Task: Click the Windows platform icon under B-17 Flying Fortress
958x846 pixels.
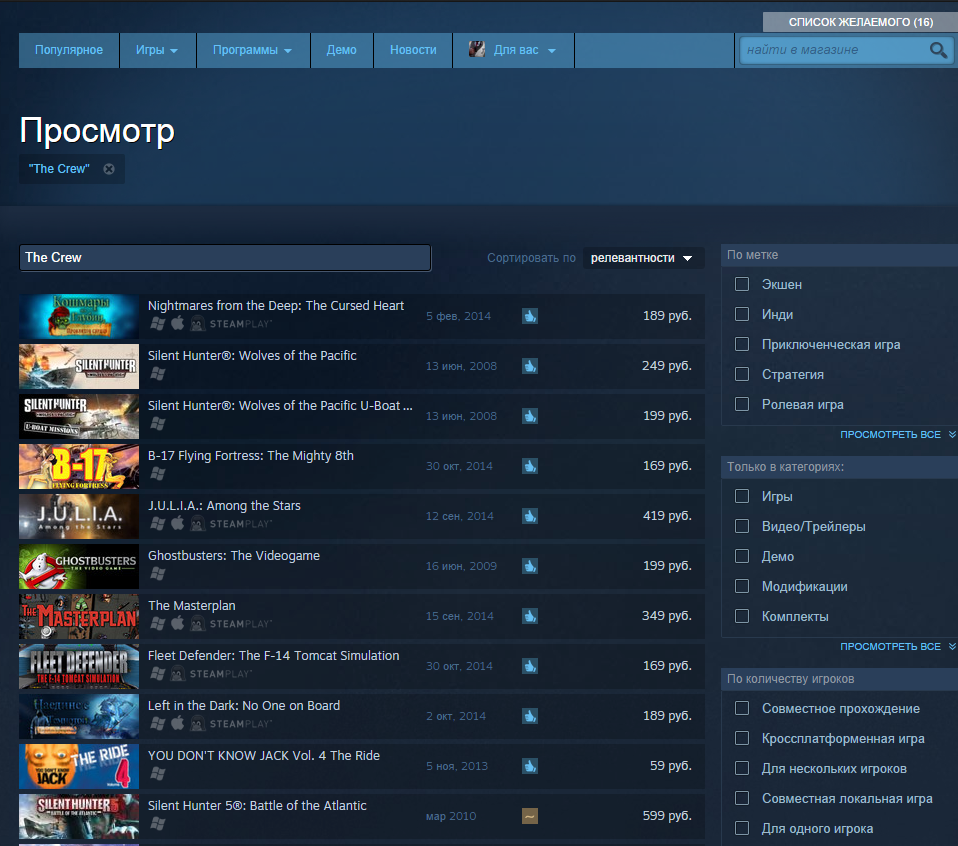Action: click(158, 473)
